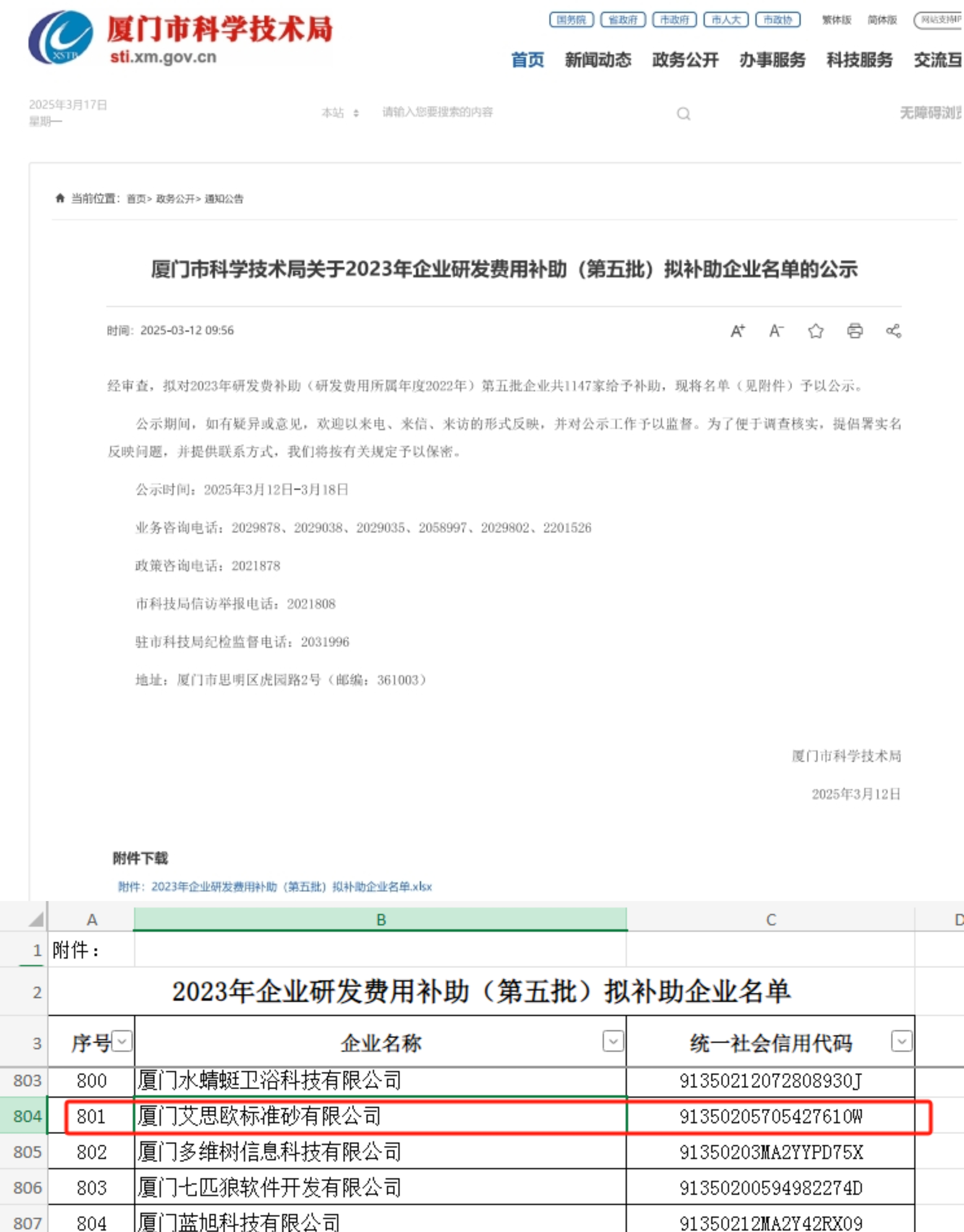Click credit code cell 91350200594982274D
Image resolution: width=964 pixels, height=1232 pixels.
coord(770,1187)
